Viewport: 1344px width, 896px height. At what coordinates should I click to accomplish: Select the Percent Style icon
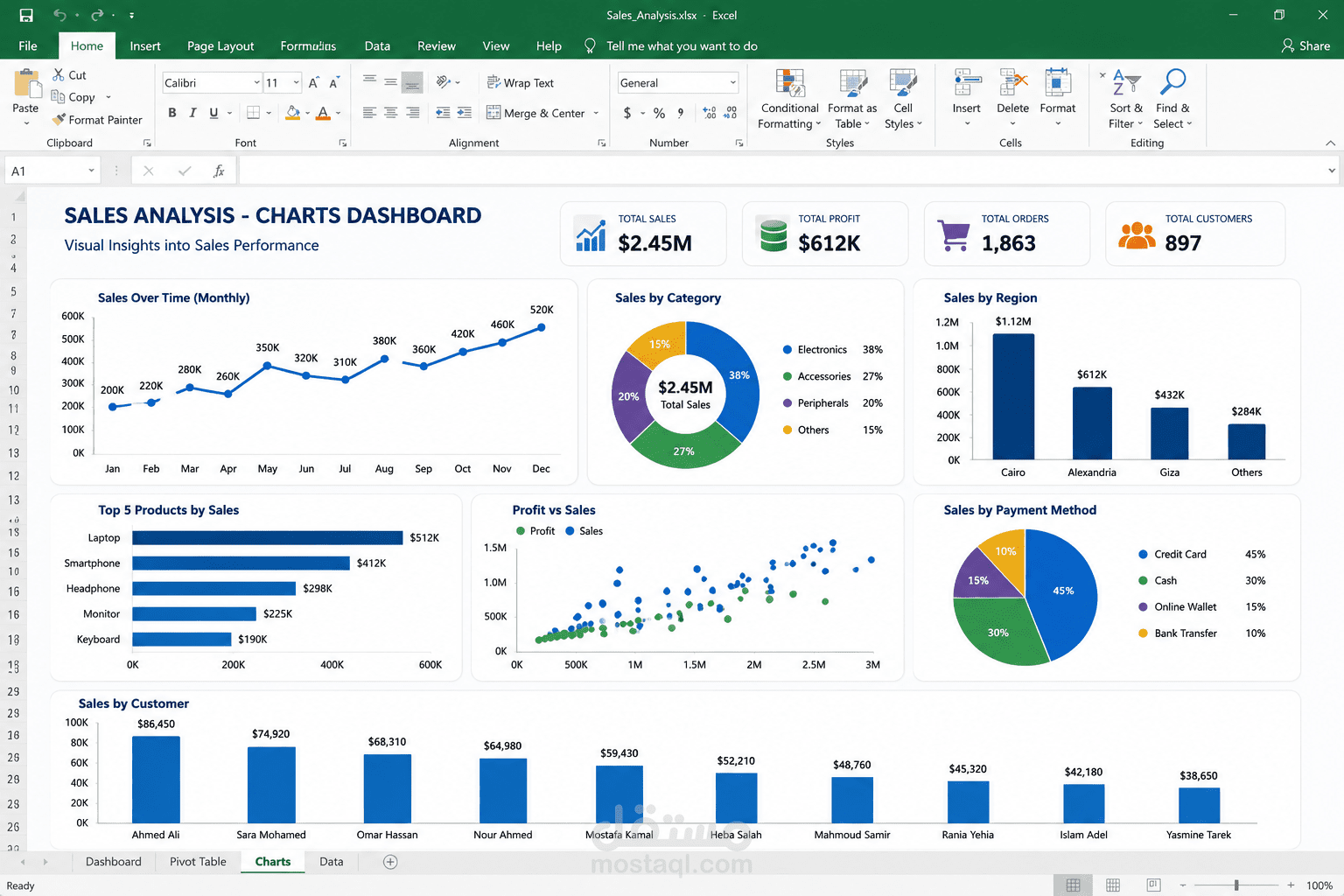tap(659, 113)
